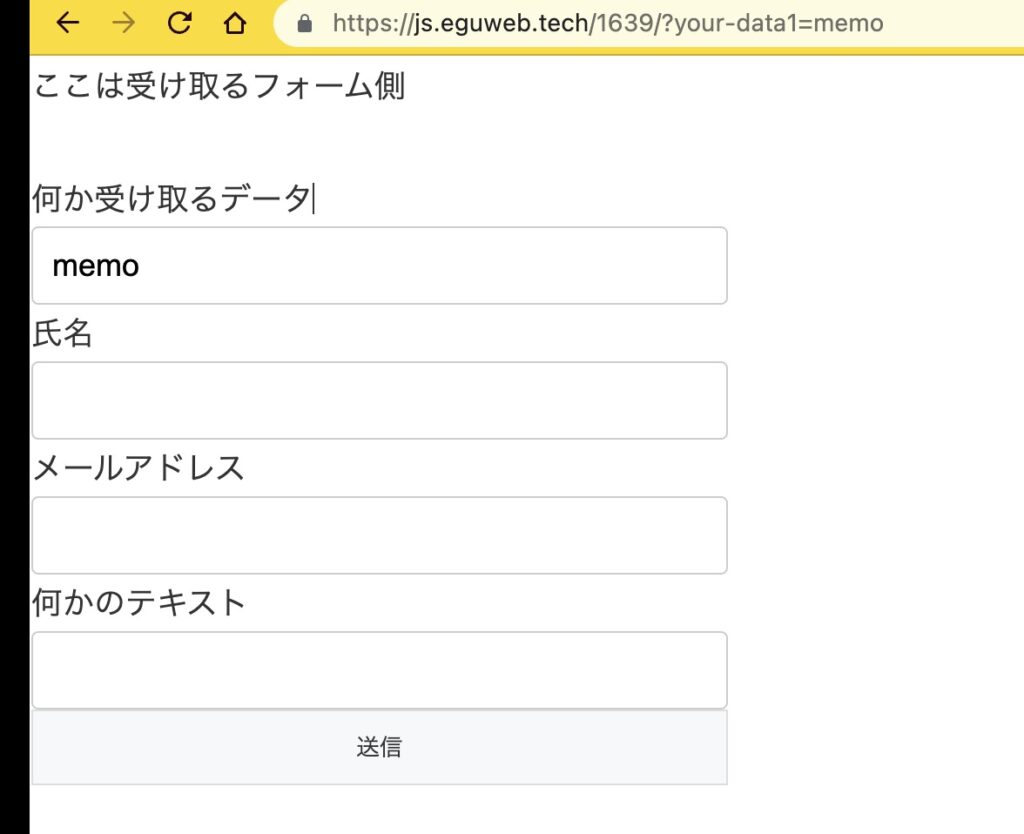The height and width of the screenshot is (834, 1024).
Task: Click the black strip along the left edge
Action: pos(14,450)
